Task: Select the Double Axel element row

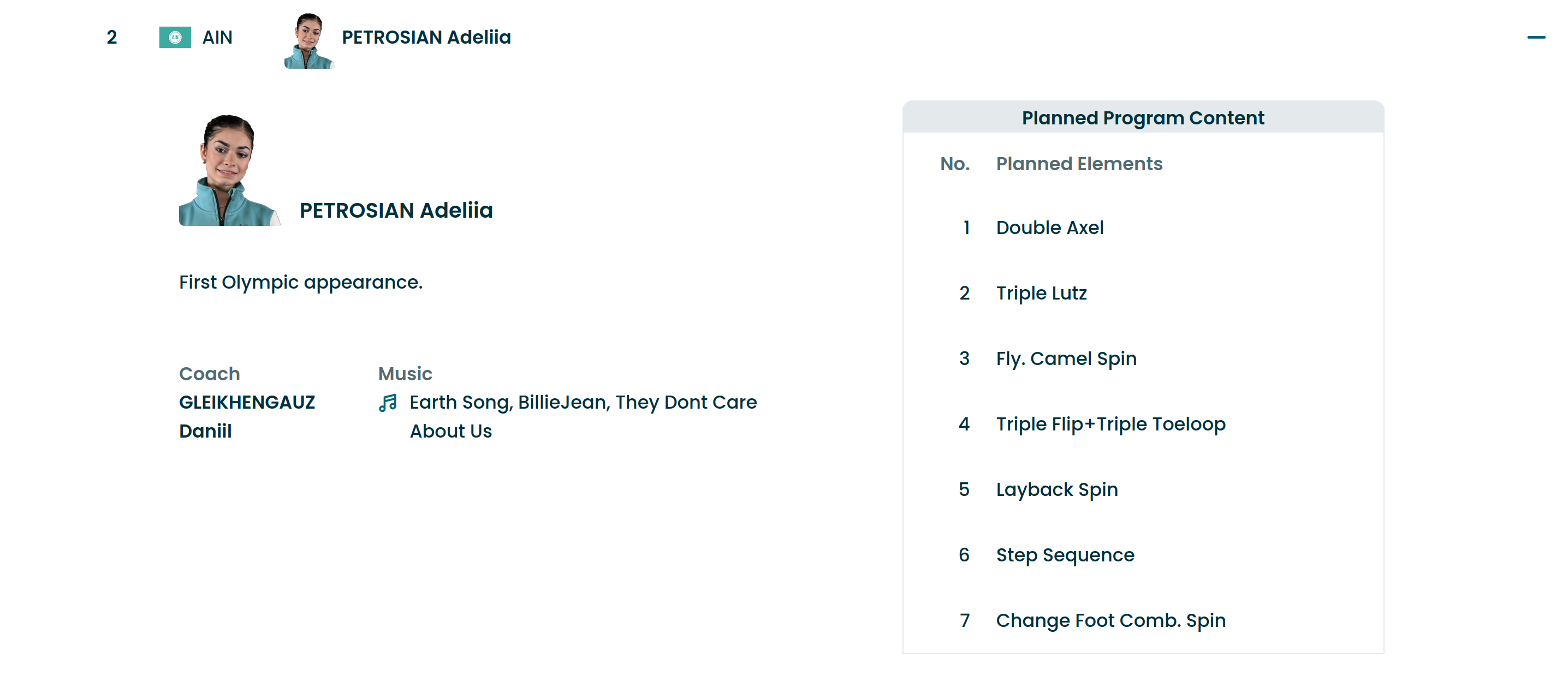Action: tap(1049, 228)
